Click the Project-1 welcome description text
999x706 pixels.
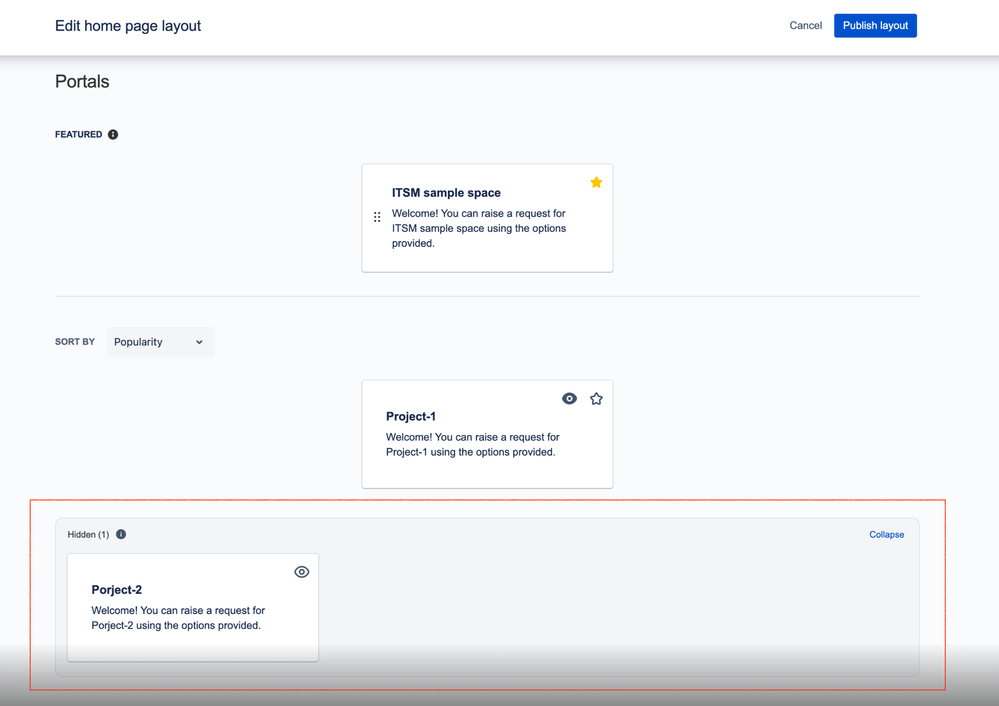click(x=473, y=445)
